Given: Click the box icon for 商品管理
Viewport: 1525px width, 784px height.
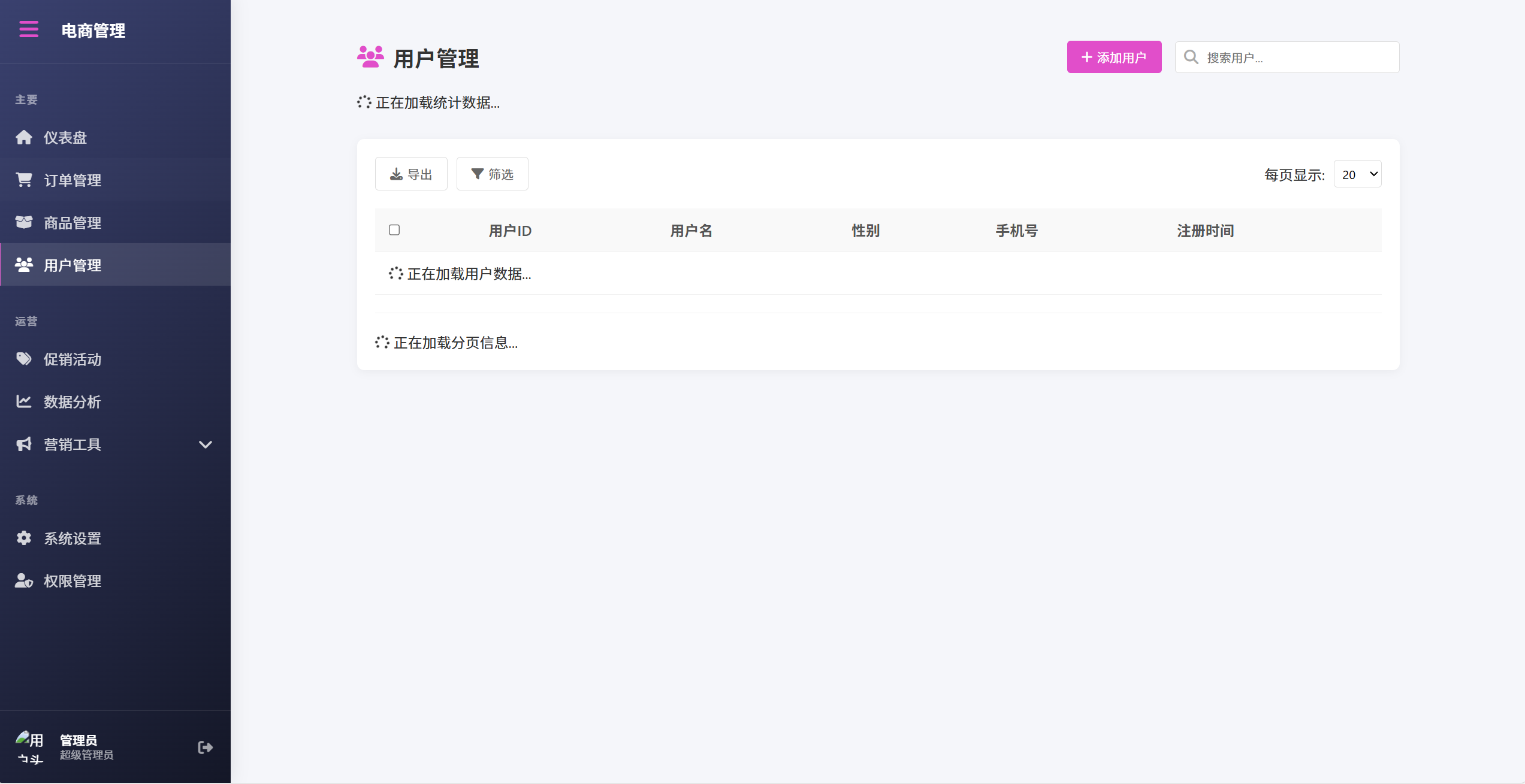Looking at the screenshot, I should (24, 222).
